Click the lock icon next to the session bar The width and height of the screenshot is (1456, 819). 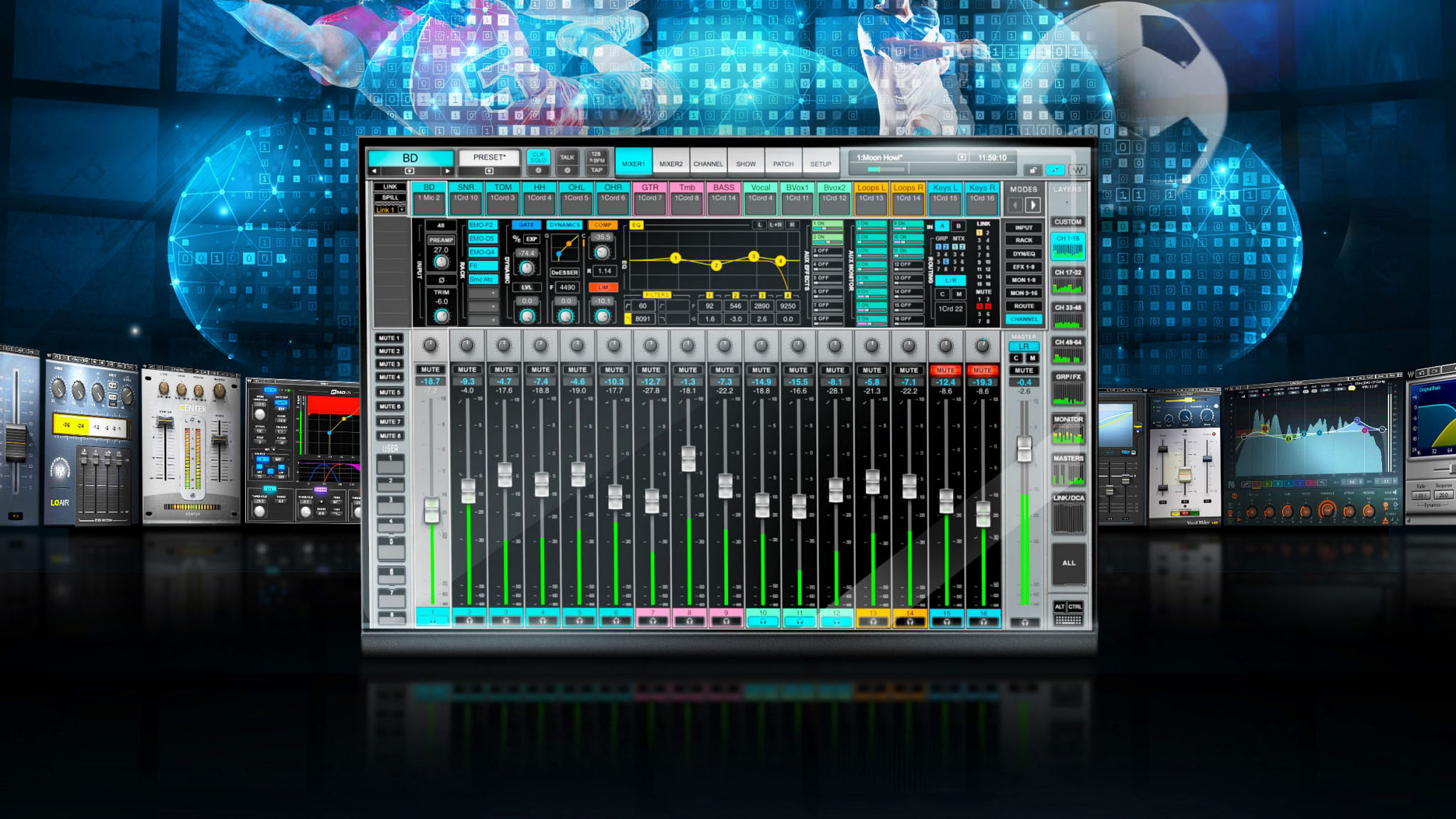(1032, 170)
